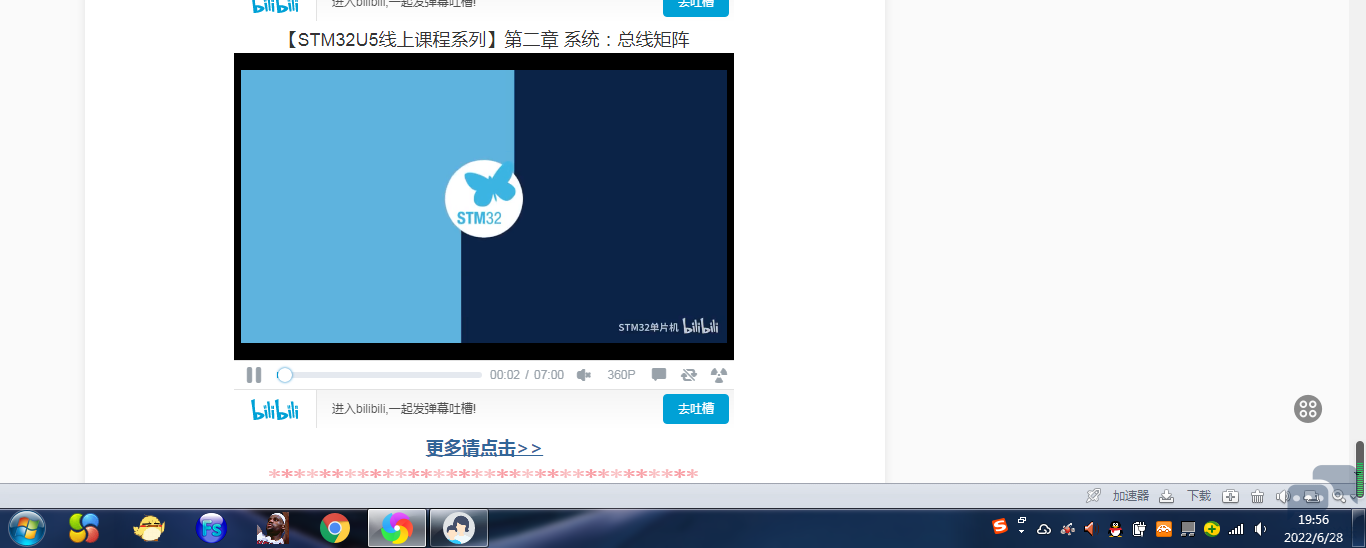Open the download icon in browser status bar

coord(1167,496)
